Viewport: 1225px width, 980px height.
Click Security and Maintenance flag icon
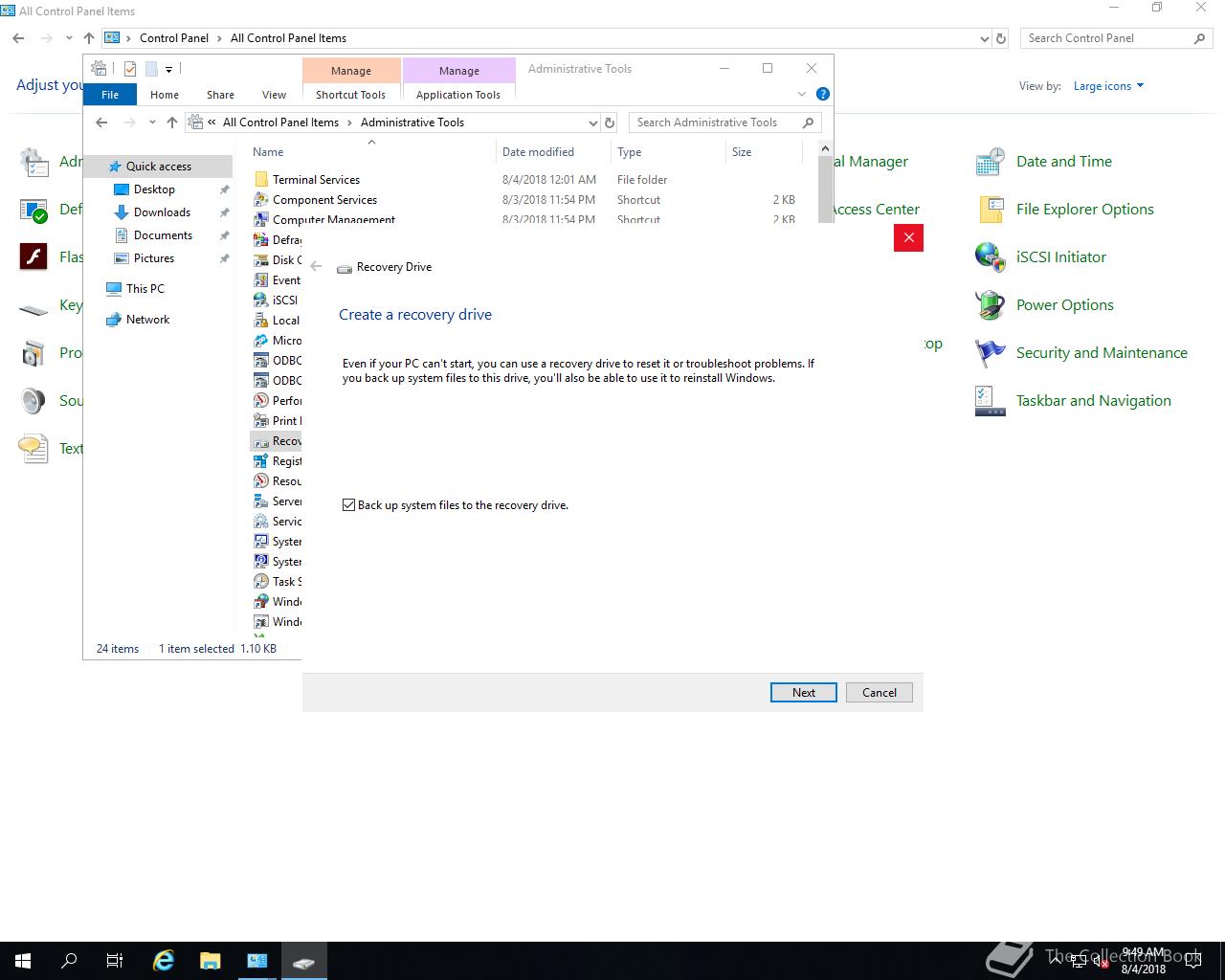[990, 353]
